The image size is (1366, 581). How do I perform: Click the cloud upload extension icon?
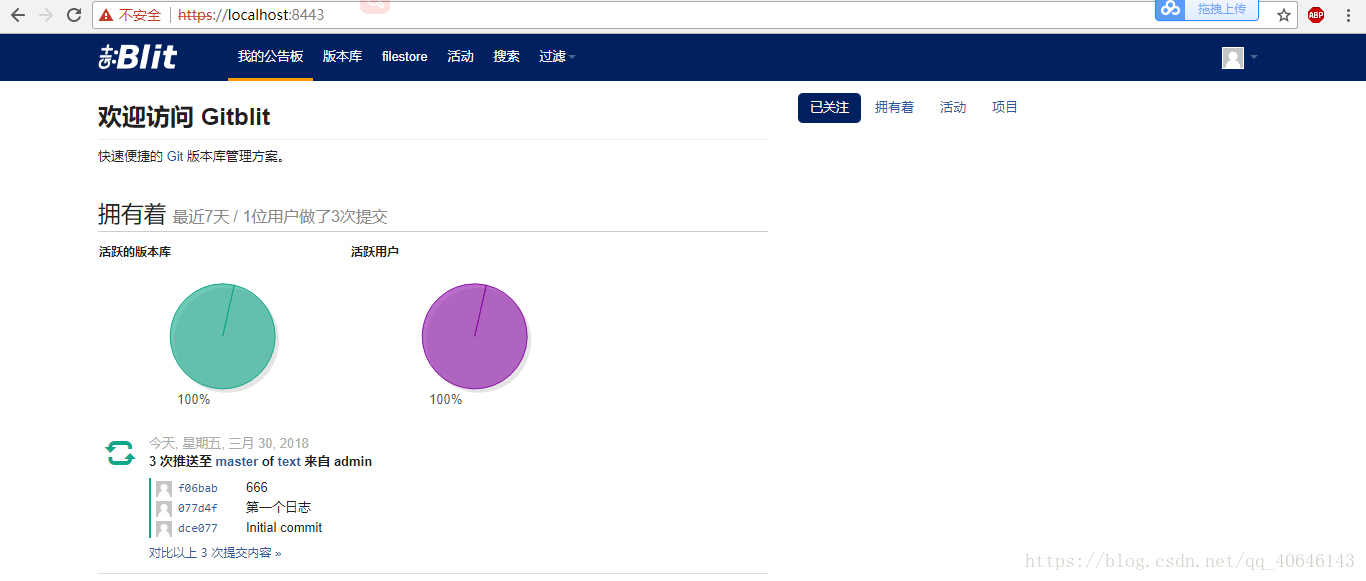pos(1170,9)
